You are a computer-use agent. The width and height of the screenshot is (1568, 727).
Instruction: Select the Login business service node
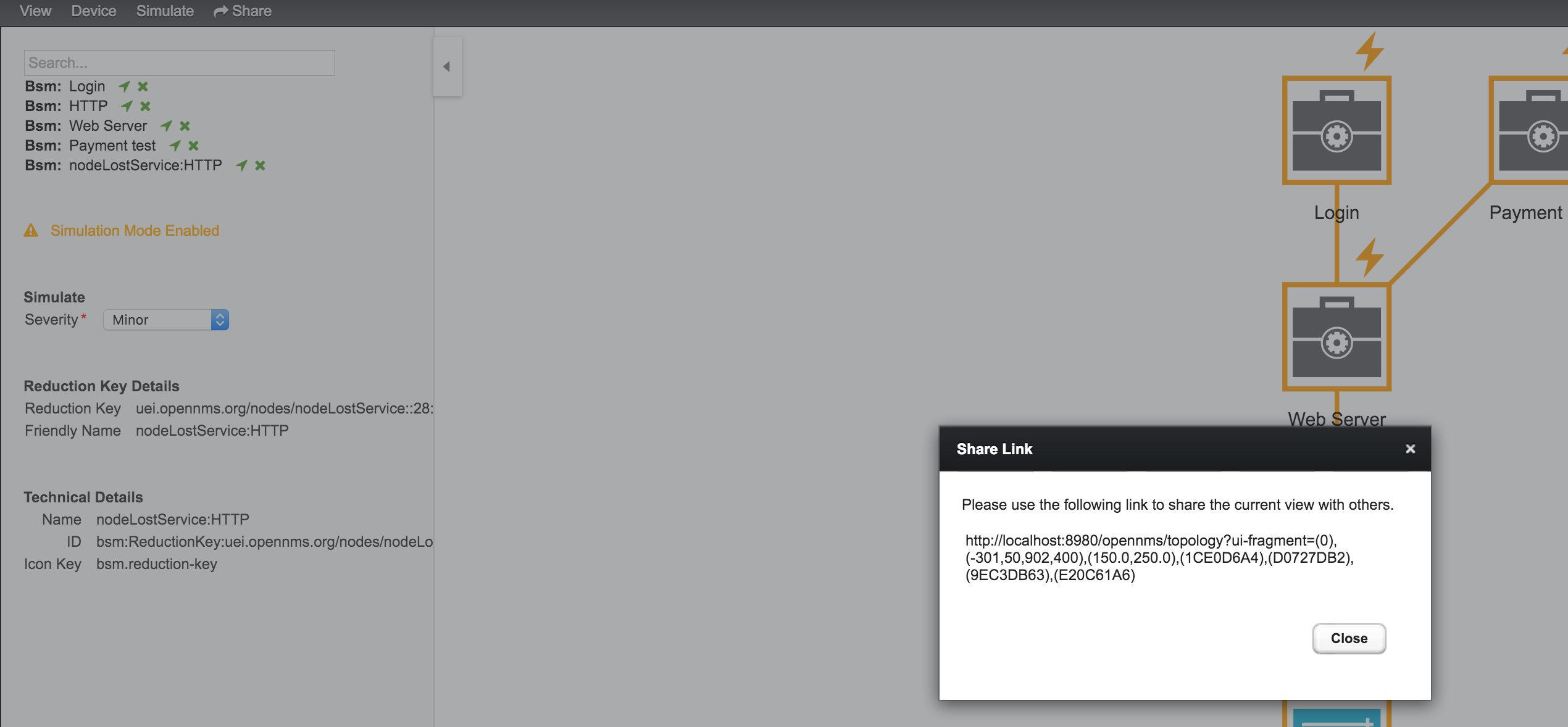coord(1337,131)
